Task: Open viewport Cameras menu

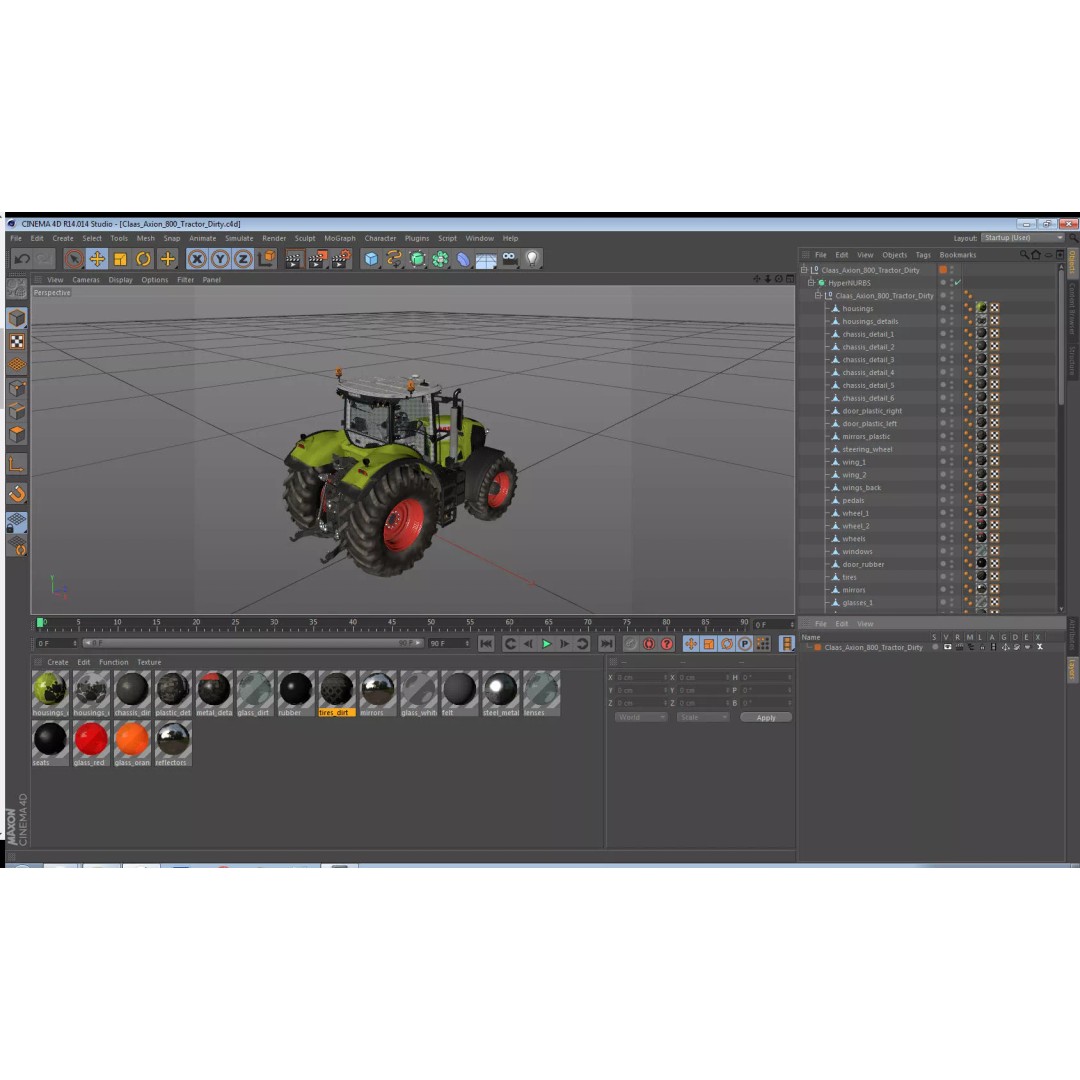Action: pyautogui.click(x=86, y=280)
